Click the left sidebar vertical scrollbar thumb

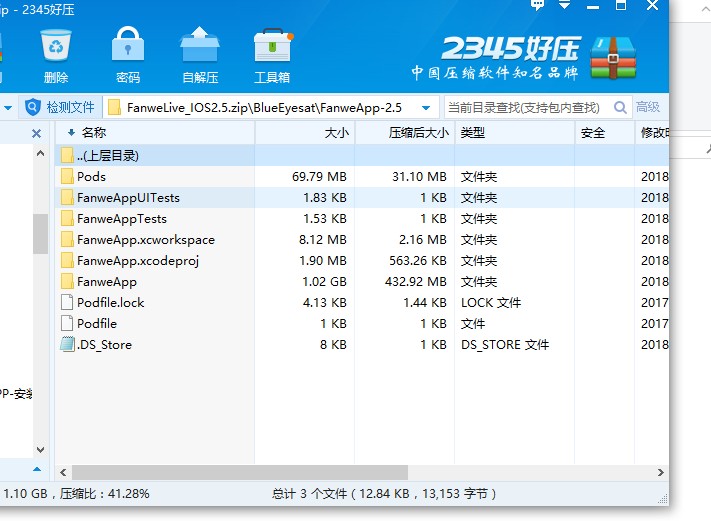point(40,234)
